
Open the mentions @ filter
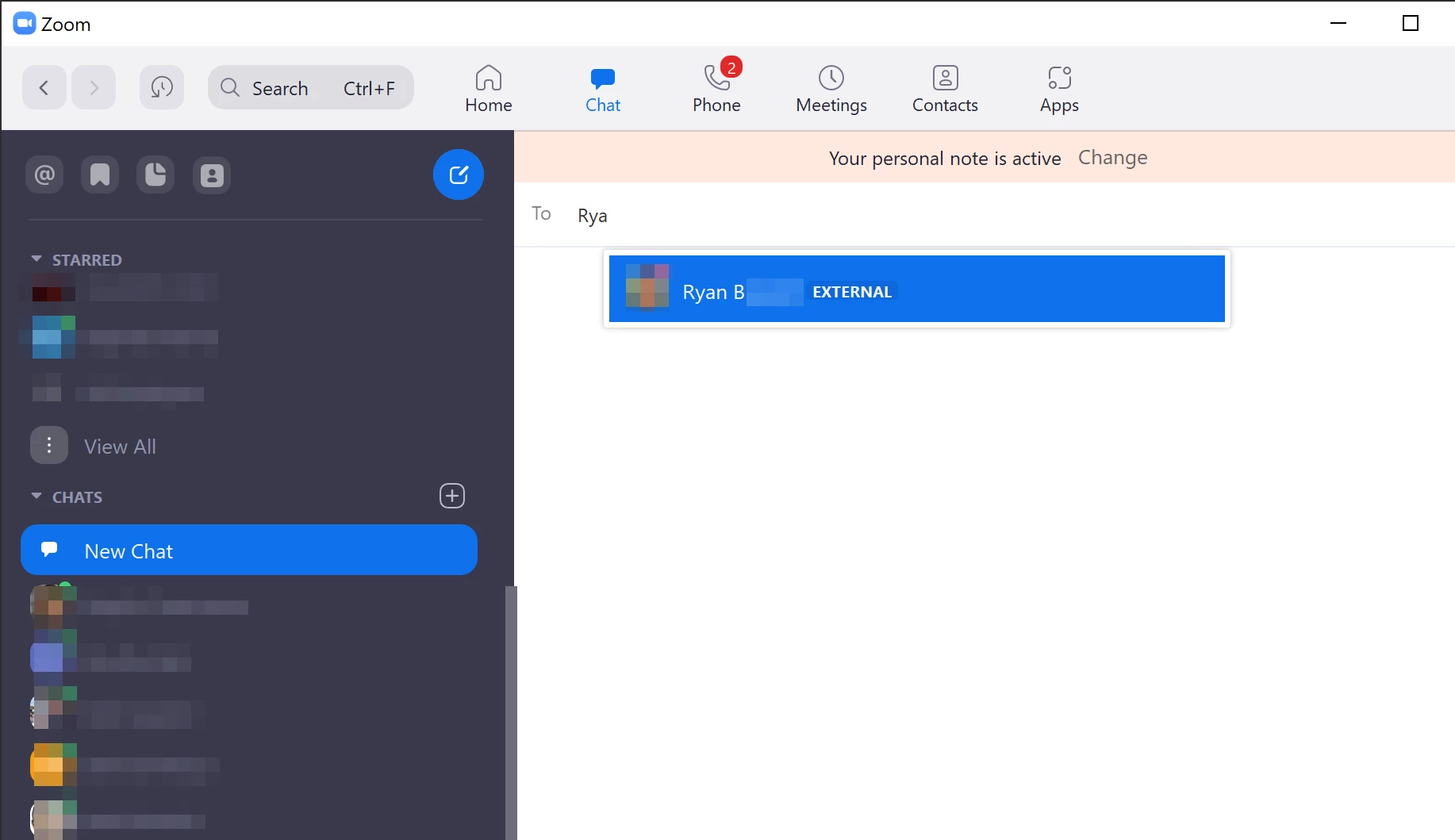point(44,175)
